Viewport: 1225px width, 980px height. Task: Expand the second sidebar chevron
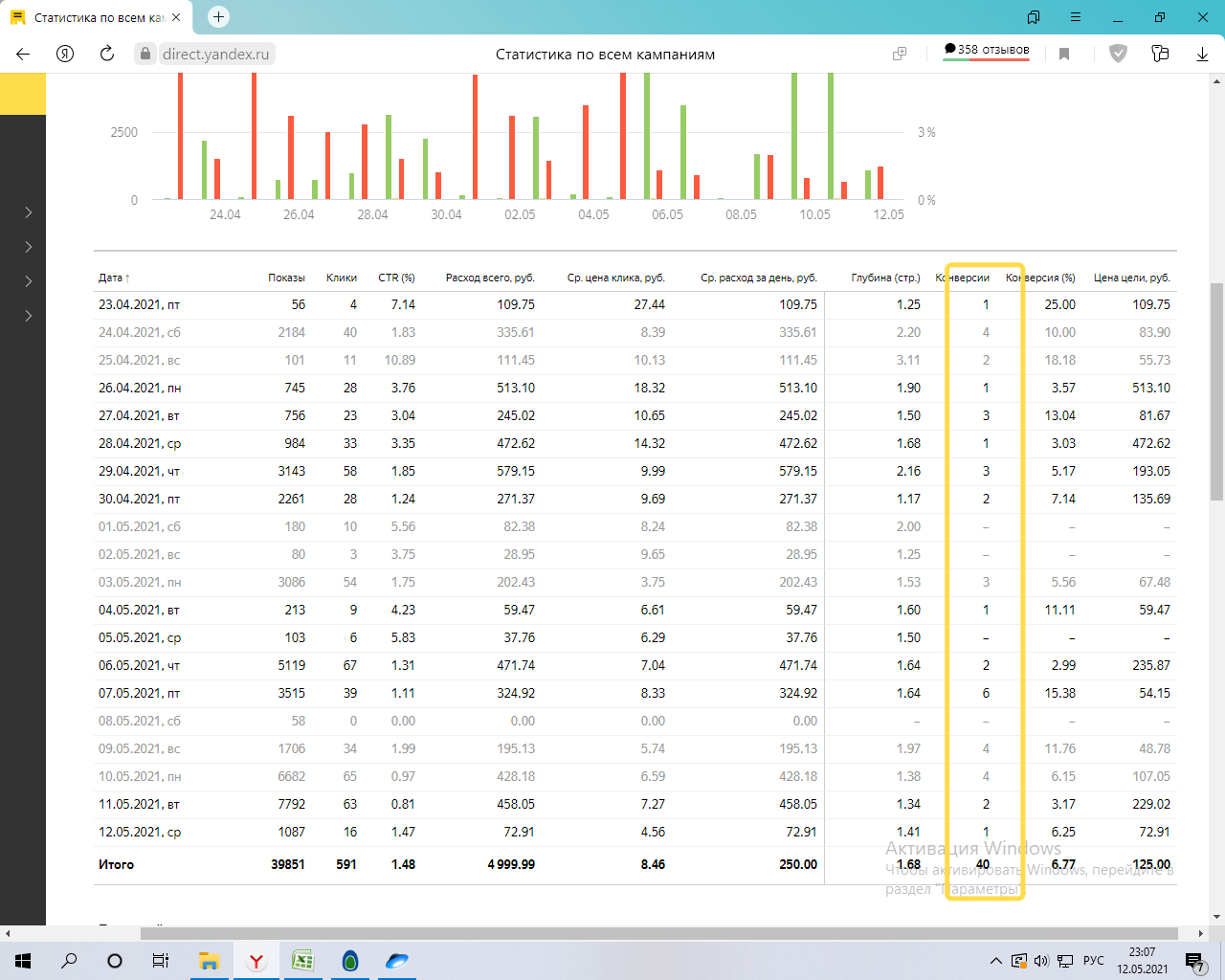coord(29,247)
